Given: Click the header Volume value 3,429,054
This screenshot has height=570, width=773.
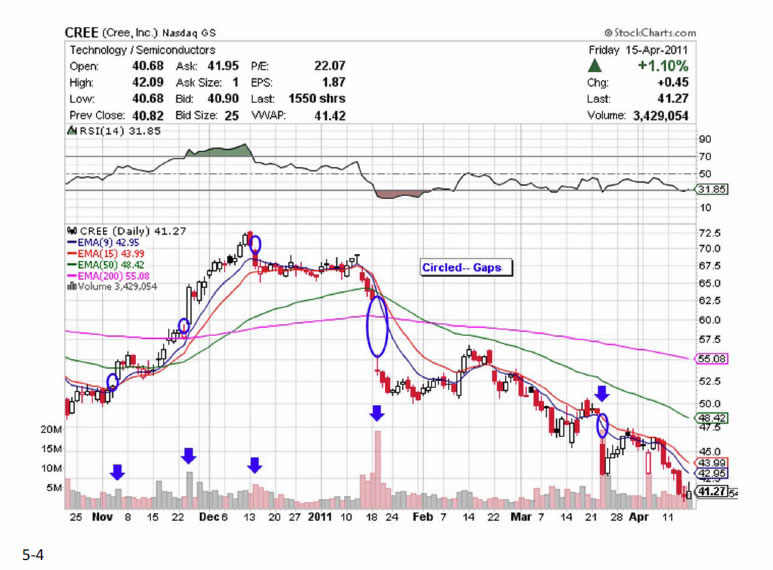Looking at the screenshot, I should coord(661,115).
